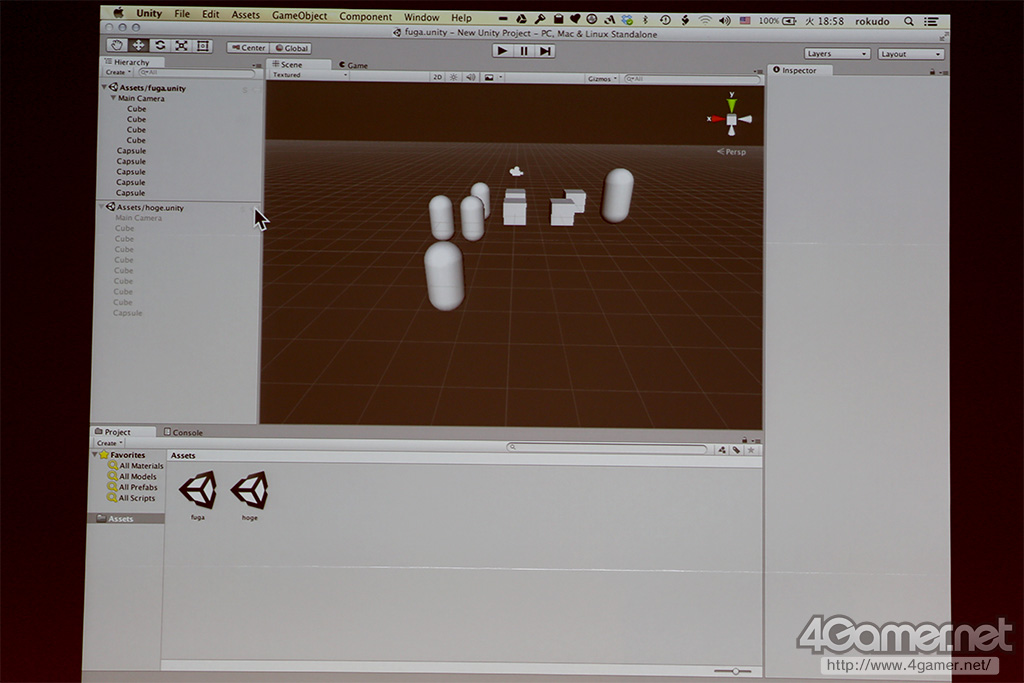Open the Assets menu

245,14
